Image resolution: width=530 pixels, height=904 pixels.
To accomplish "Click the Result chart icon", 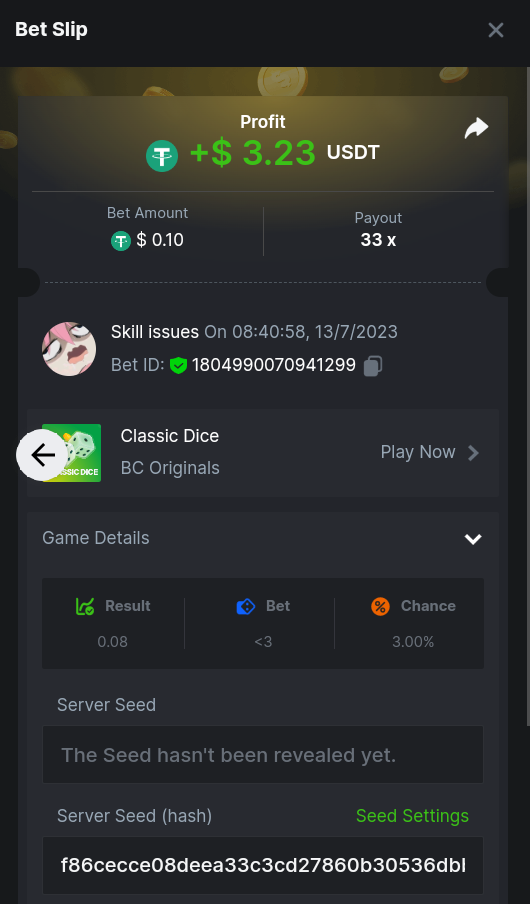I will 85,606.
